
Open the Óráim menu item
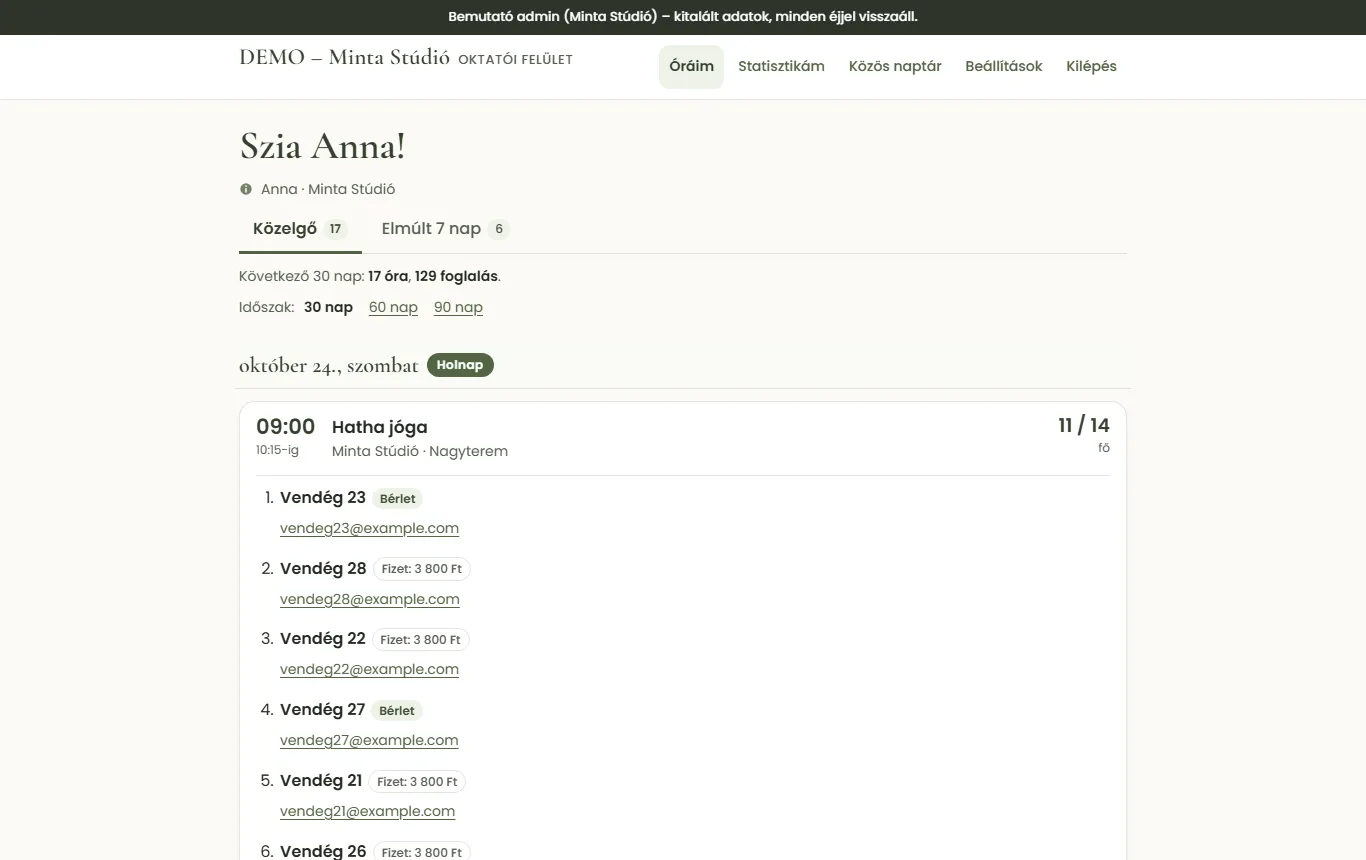click(x=691, y=66)
